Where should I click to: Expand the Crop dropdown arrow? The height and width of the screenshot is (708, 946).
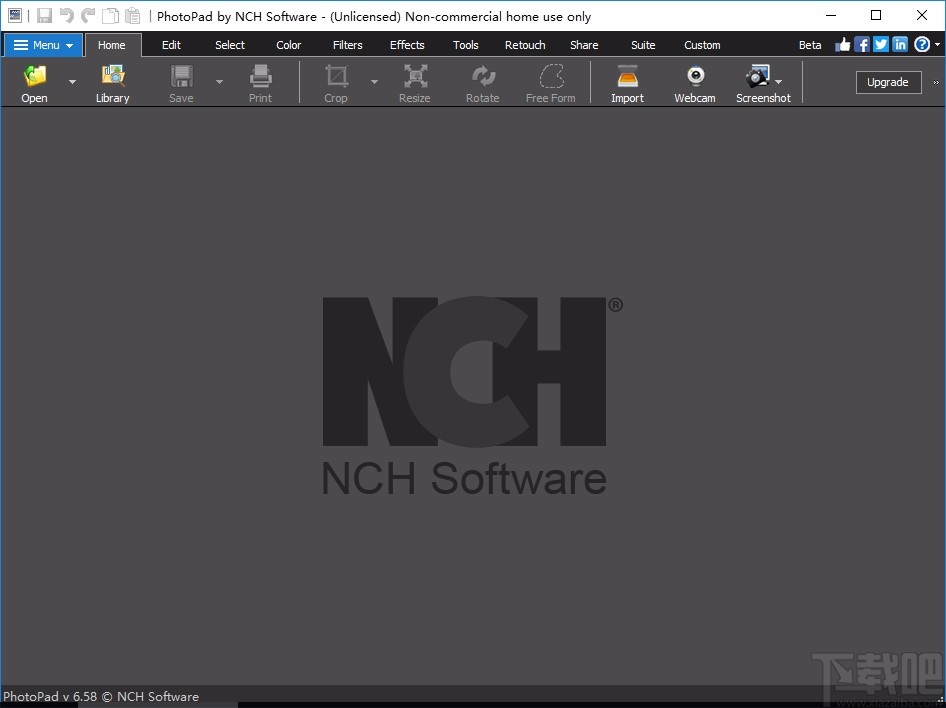coord(375,82)
